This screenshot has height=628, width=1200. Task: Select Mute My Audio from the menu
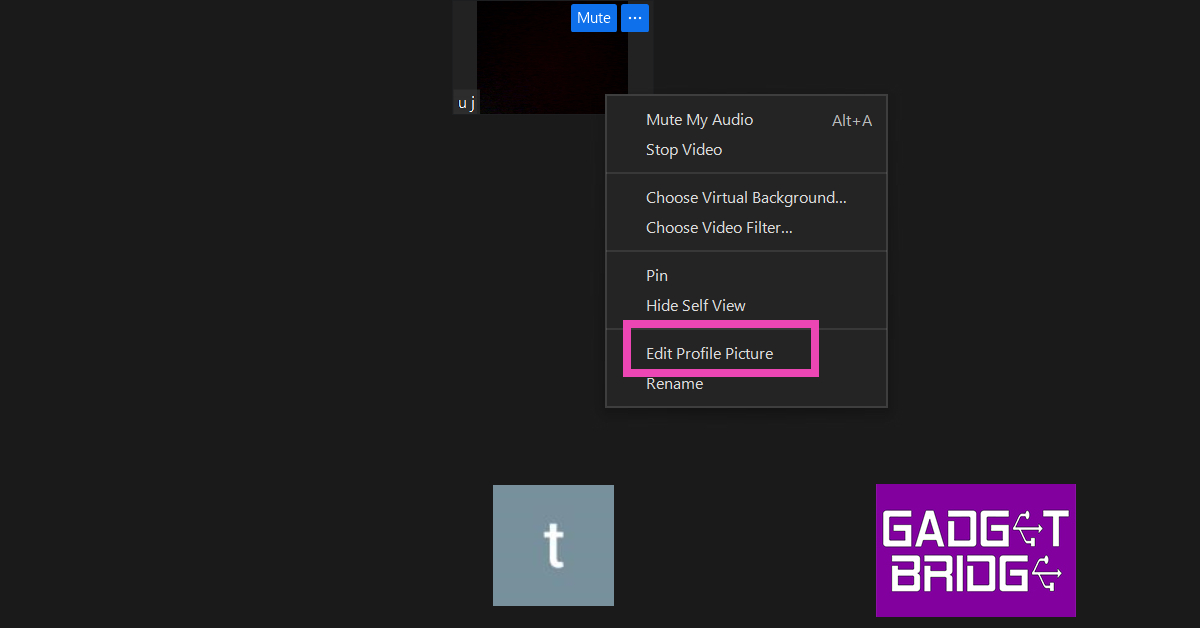pos(699,120)
